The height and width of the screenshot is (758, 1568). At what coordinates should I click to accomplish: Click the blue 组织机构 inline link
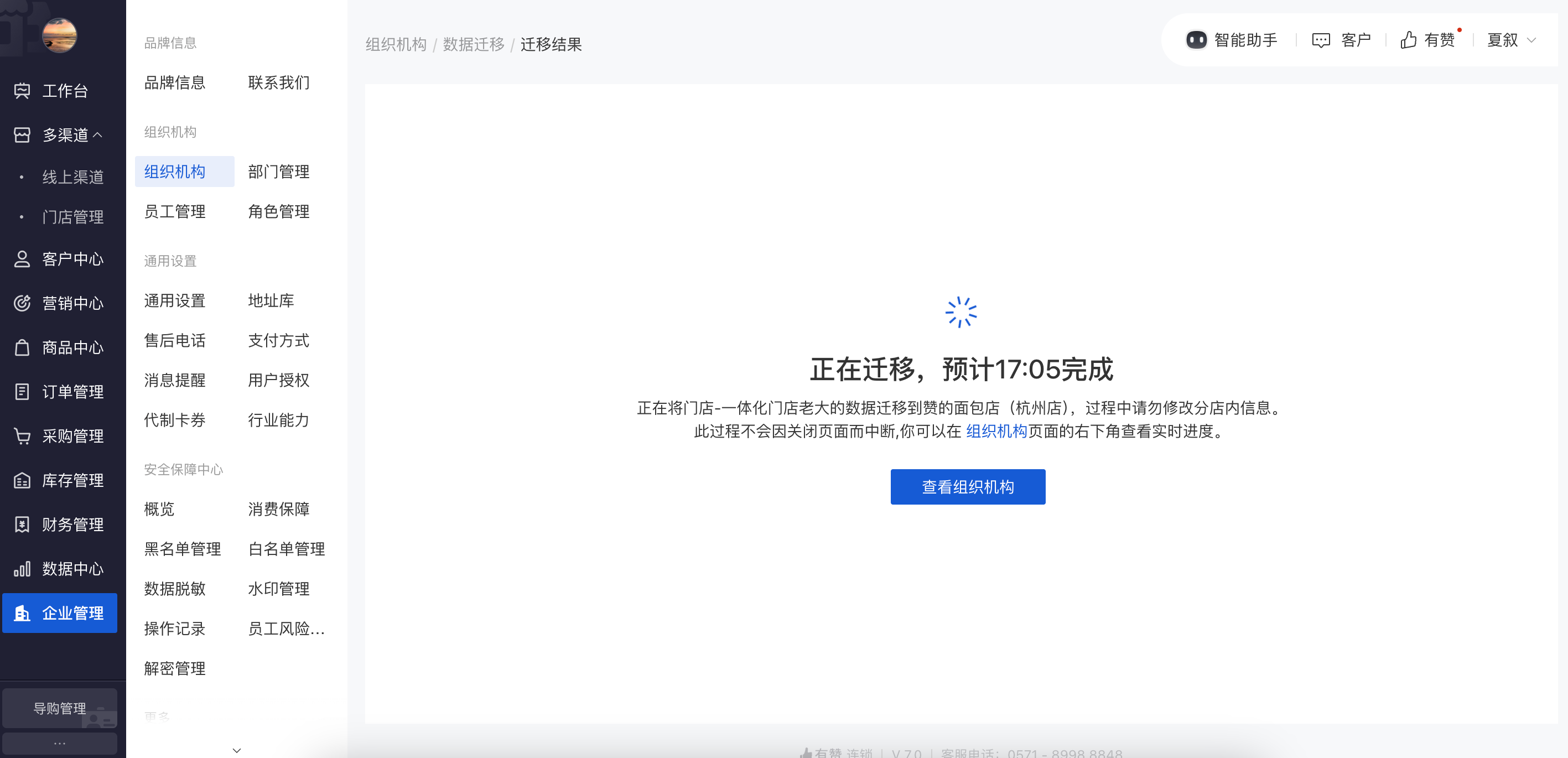point(996,431)
